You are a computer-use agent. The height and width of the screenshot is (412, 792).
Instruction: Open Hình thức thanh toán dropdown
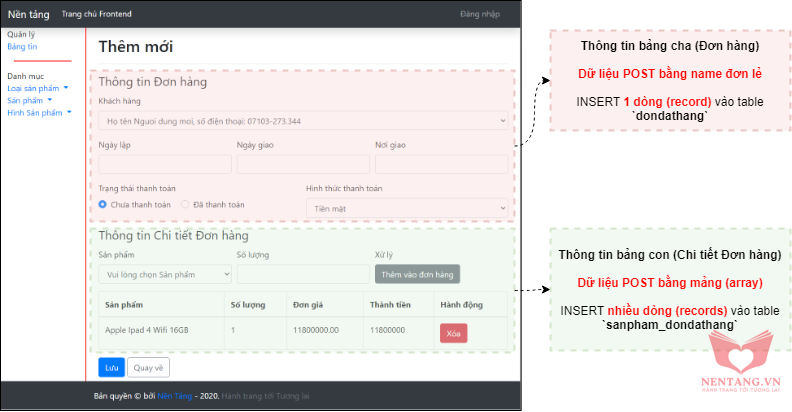tap(406, 206)
